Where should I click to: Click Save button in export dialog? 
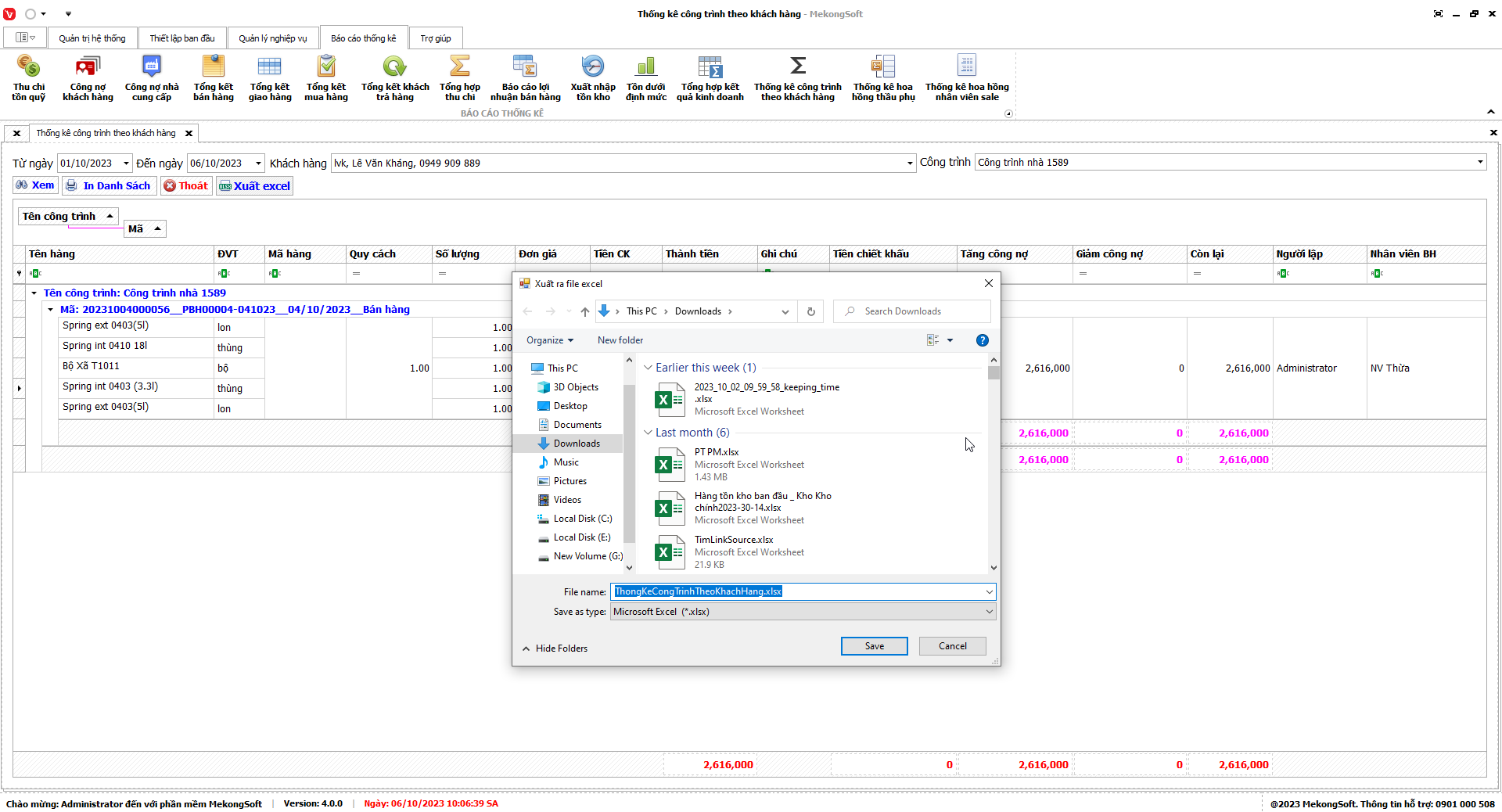pos(874,646)
